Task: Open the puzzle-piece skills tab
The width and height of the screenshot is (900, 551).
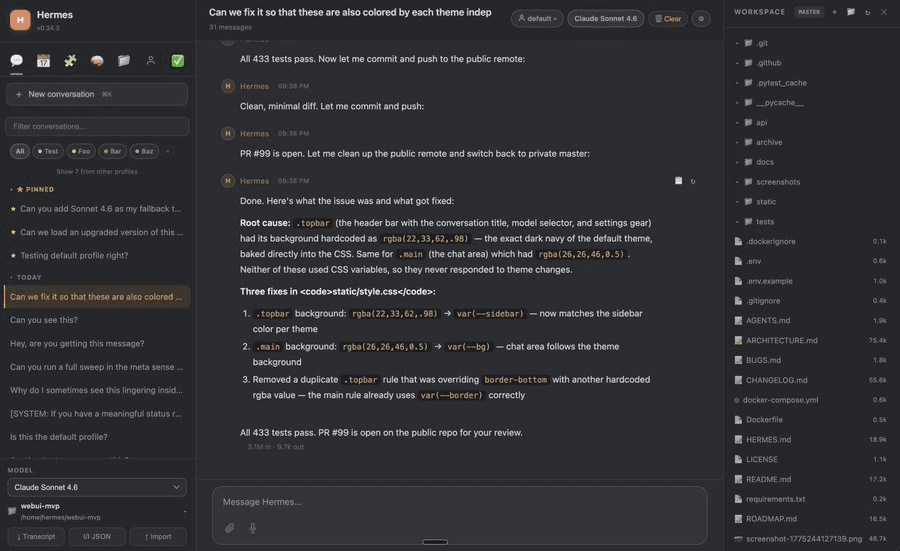Action: pos(70,61)
